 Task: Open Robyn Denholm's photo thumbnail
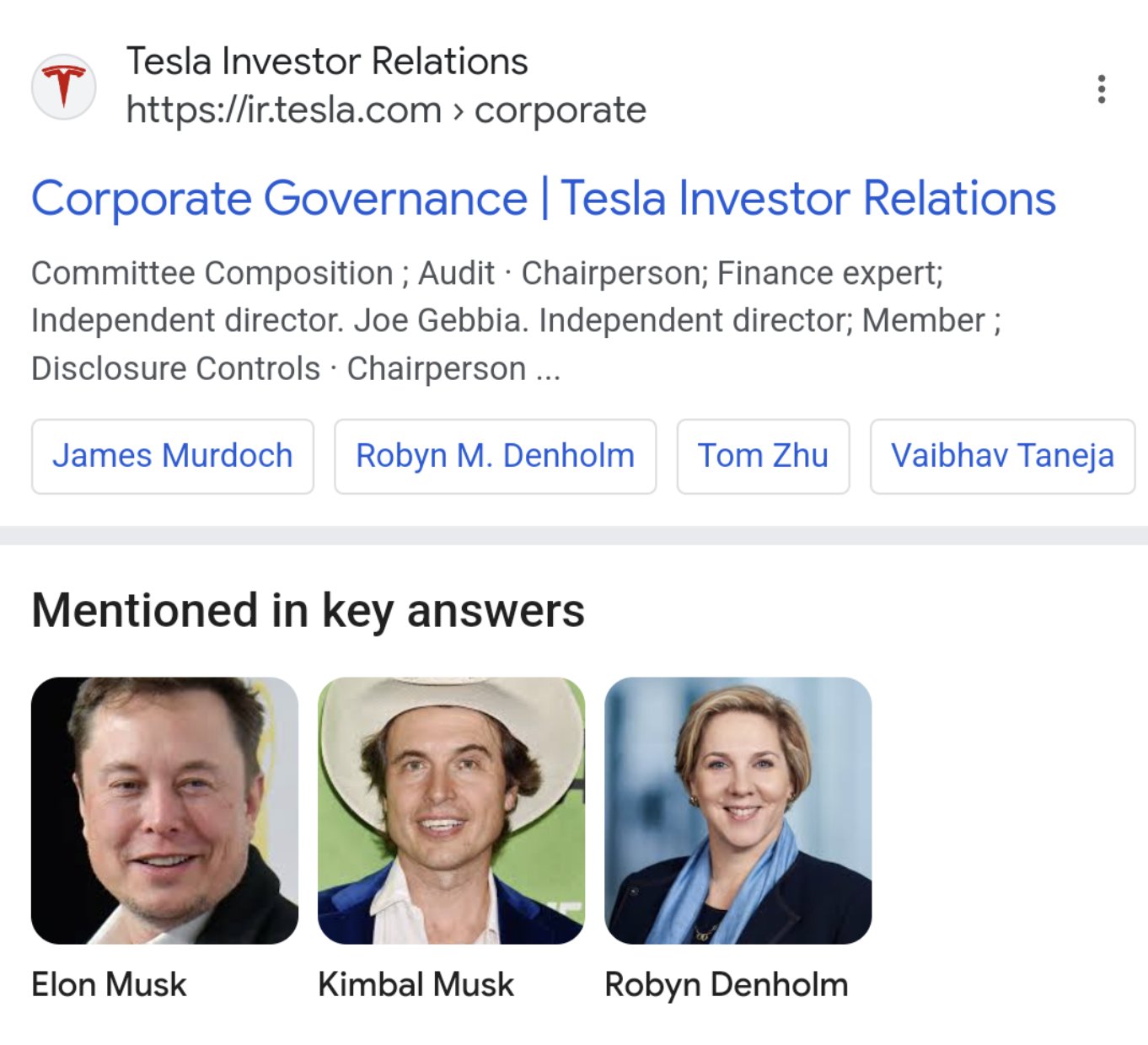(x=738, y=810)
